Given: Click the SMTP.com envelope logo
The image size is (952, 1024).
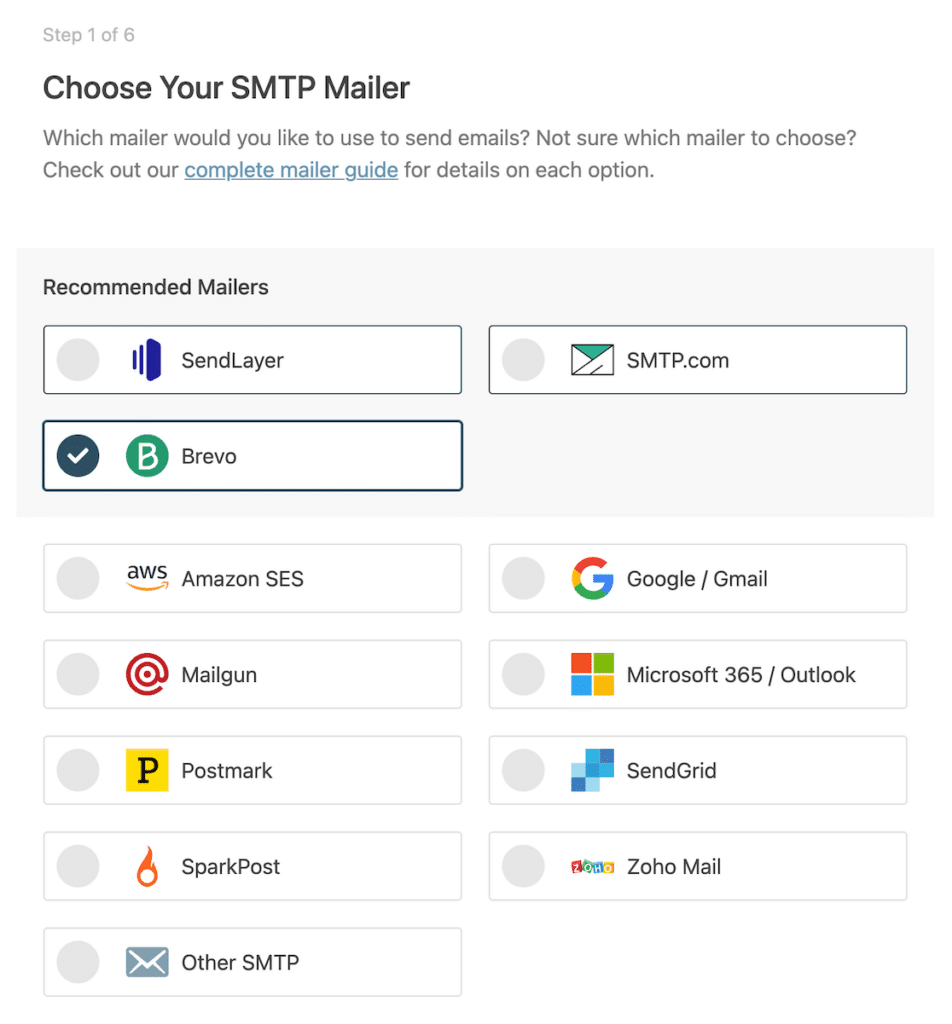Looking at the screenshot, I should pyautogui.click(x=594, y=359).
